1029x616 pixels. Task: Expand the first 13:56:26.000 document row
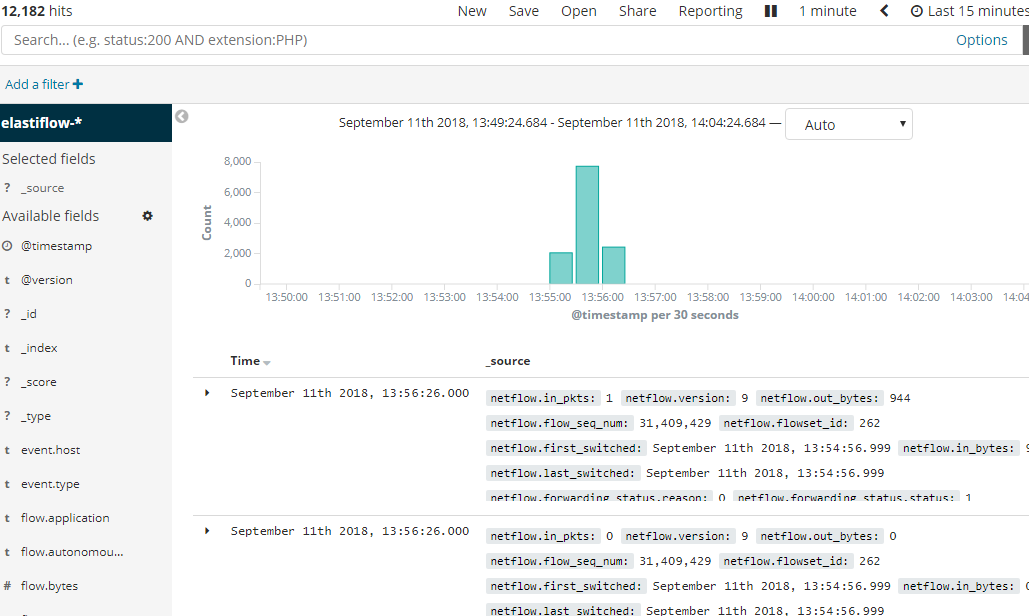coord(207,393)
